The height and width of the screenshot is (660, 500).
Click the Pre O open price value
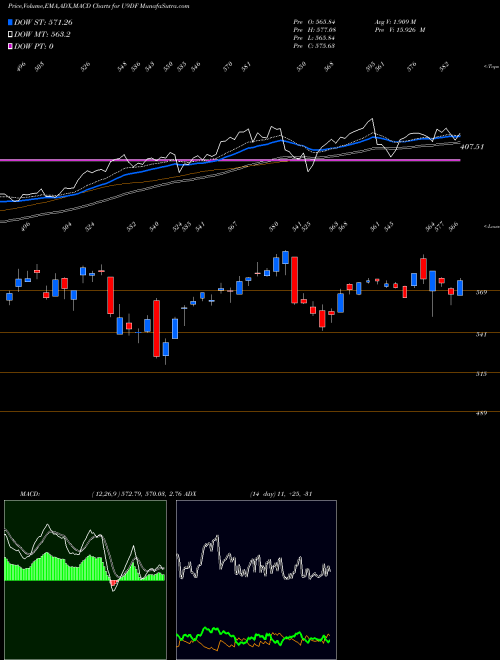point(314,22)
